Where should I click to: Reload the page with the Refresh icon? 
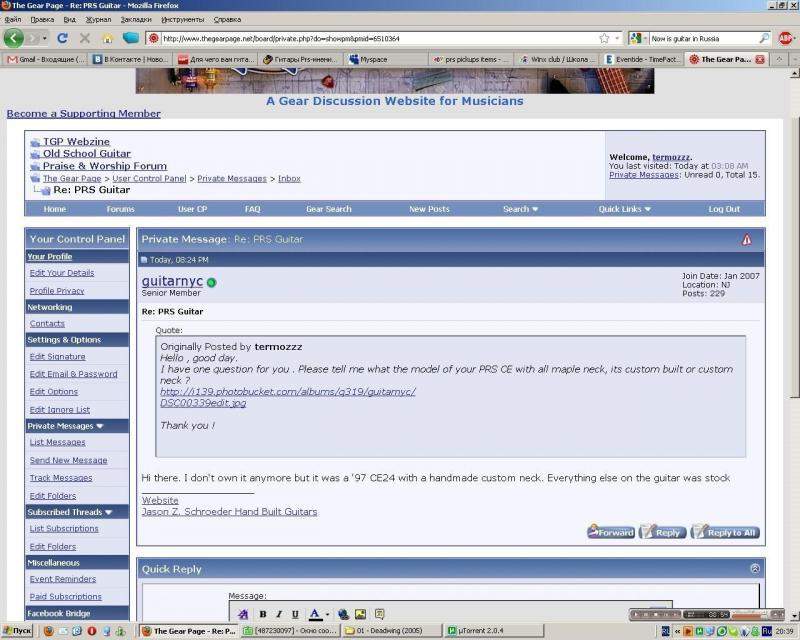62,38
